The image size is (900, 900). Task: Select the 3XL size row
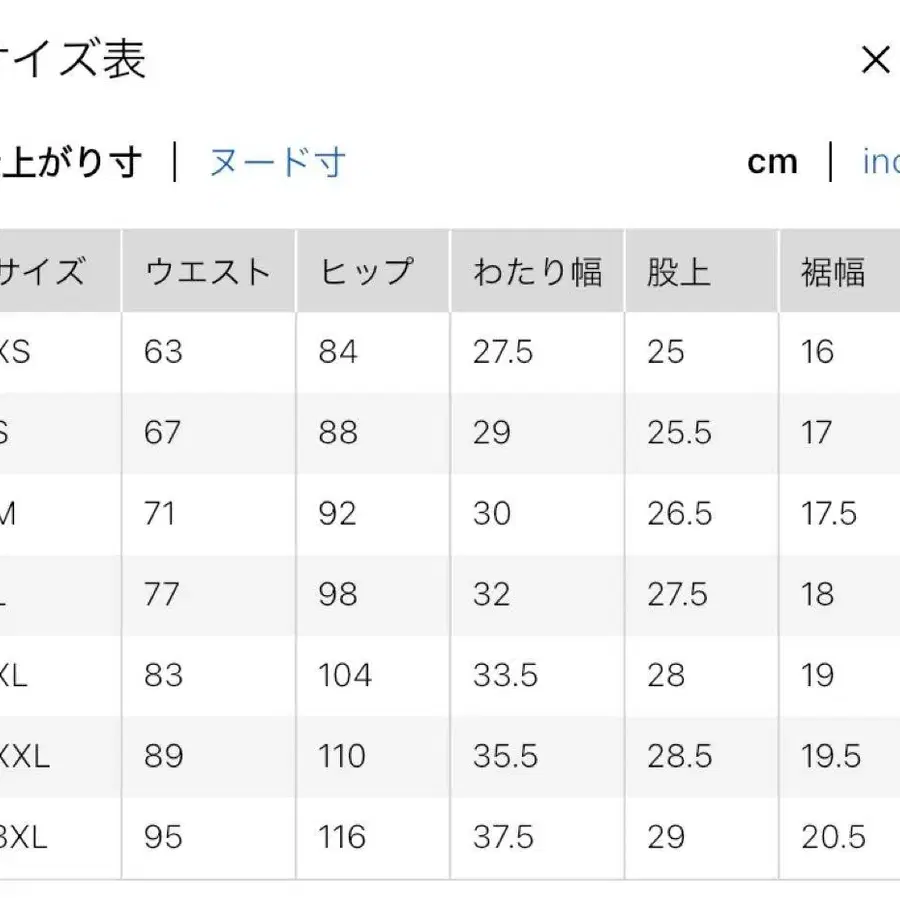pyautogui.click(x=25, y=837)
